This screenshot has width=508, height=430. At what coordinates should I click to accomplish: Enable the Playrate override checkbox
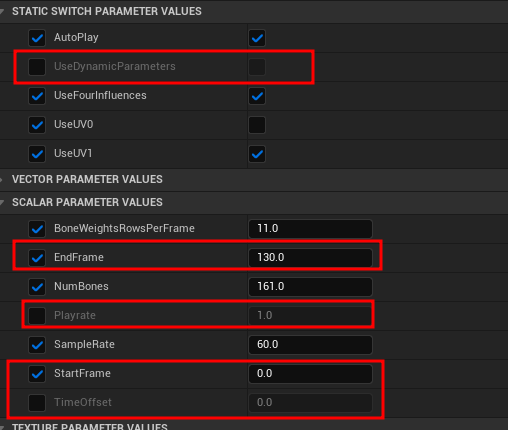tap(37, 316)
